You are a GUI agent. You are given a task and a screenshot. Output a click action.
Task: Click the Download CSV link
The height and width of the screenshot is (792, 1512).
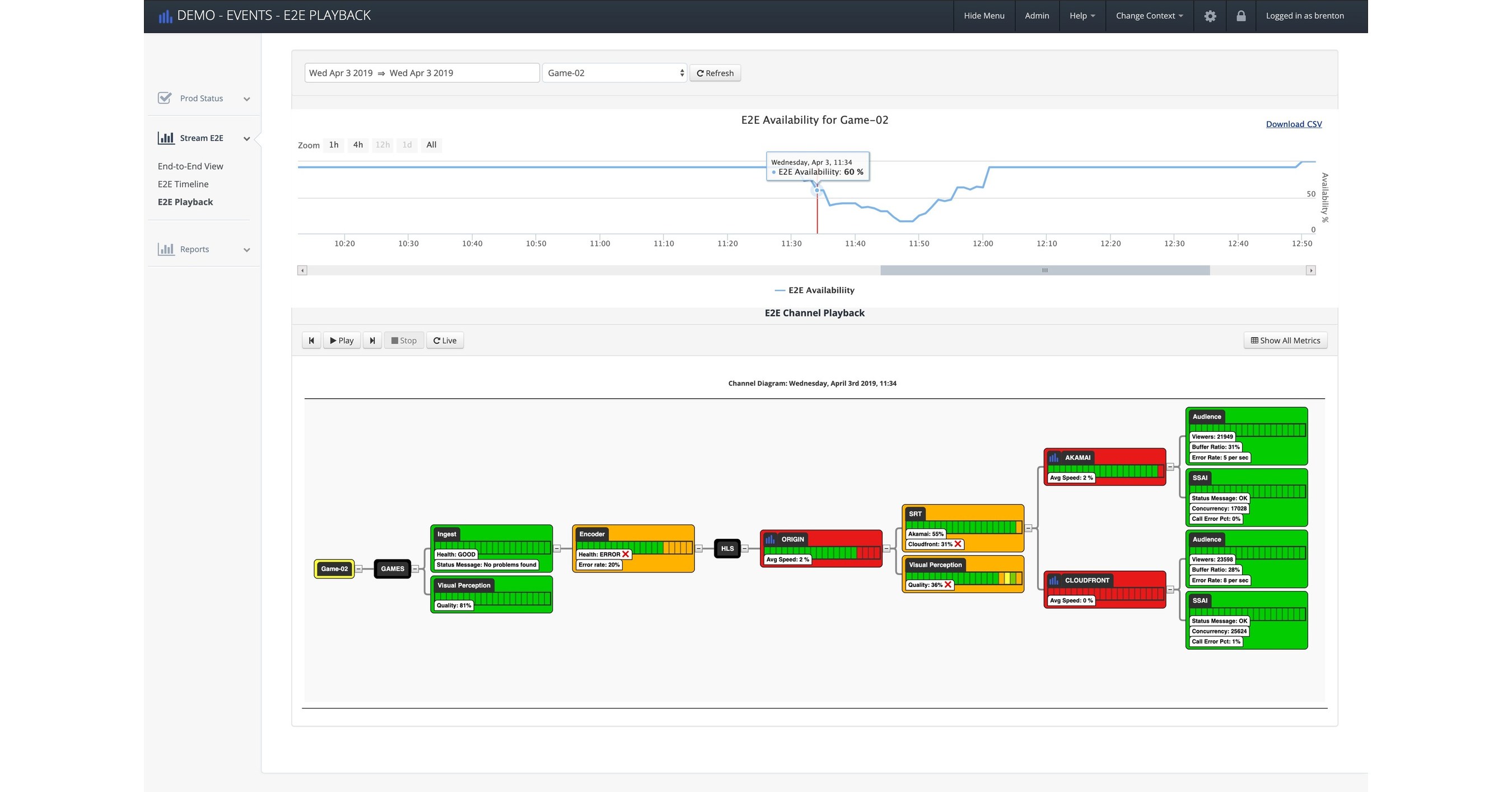(1294, 124)
